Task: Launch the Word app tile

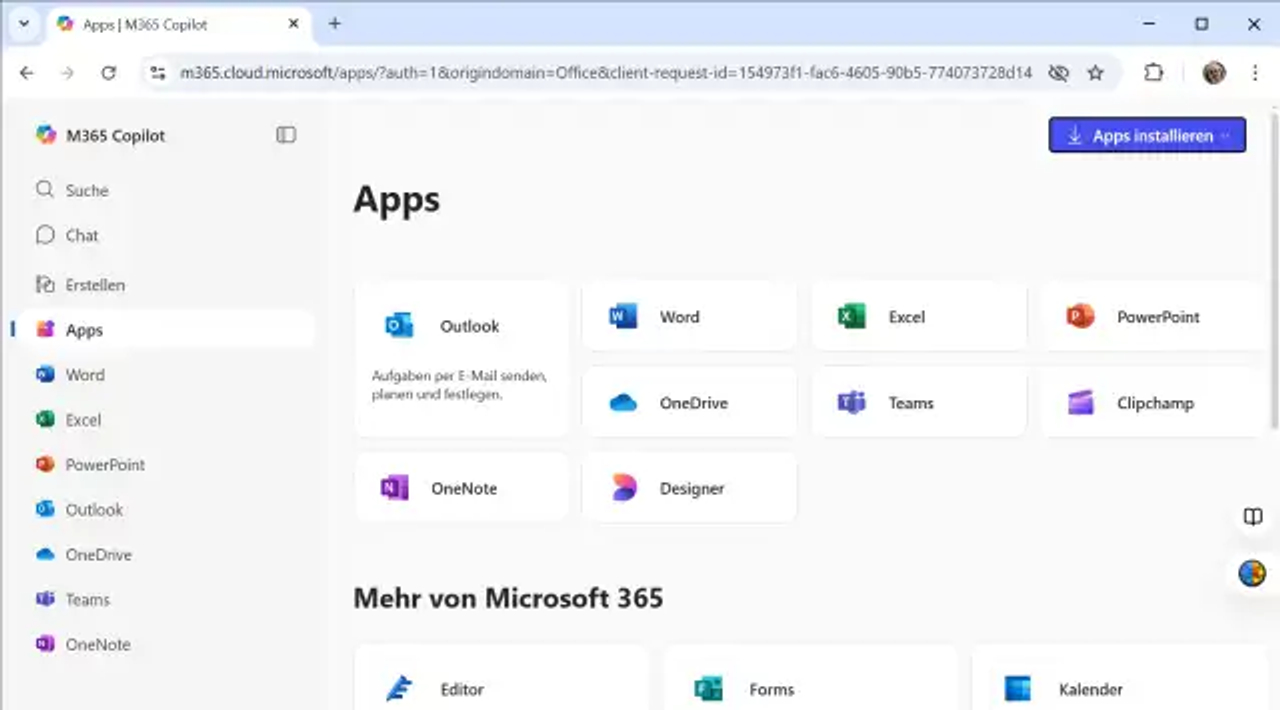Action: pos(690,317)
